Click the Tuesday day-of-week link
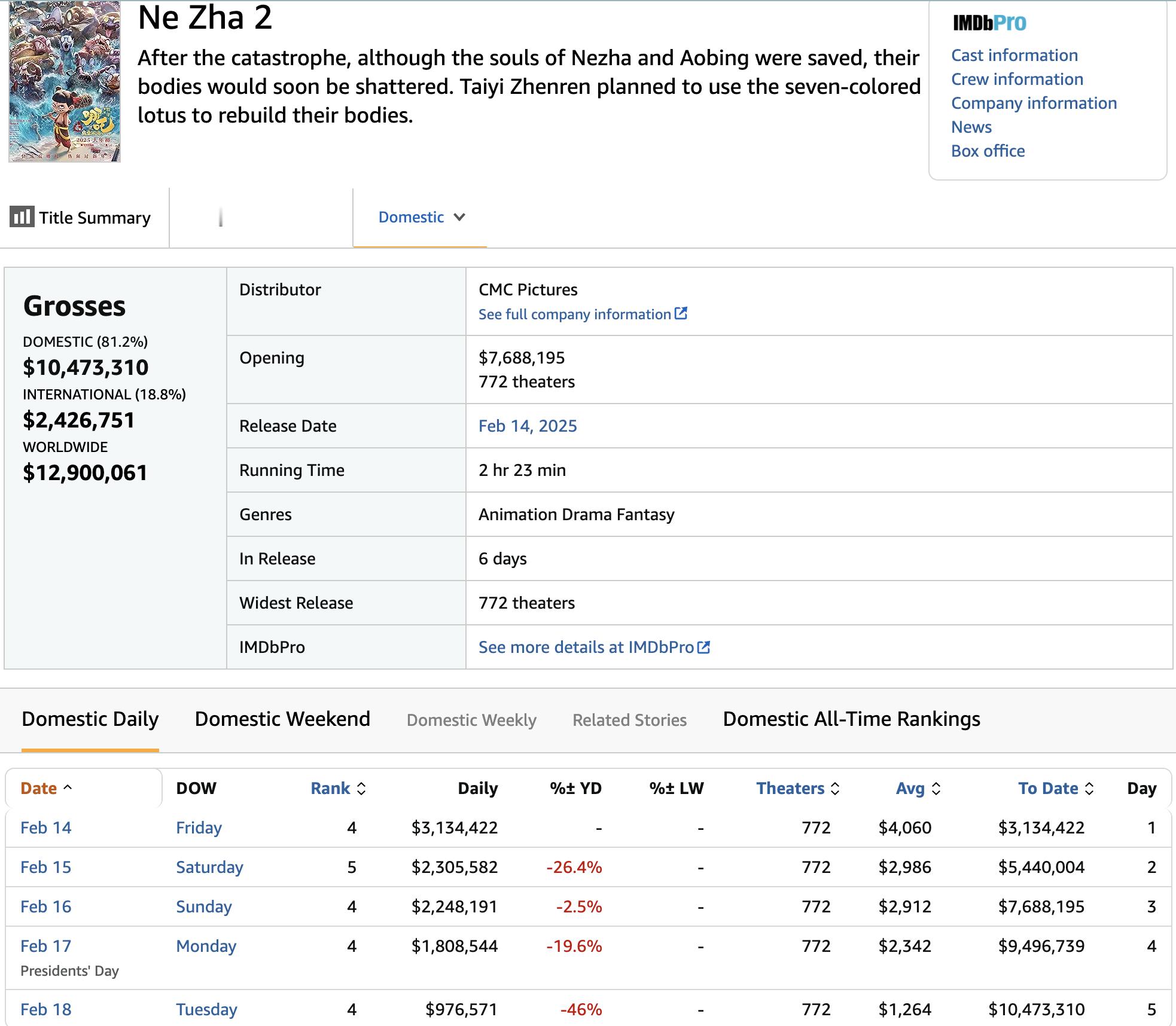 206,1009
